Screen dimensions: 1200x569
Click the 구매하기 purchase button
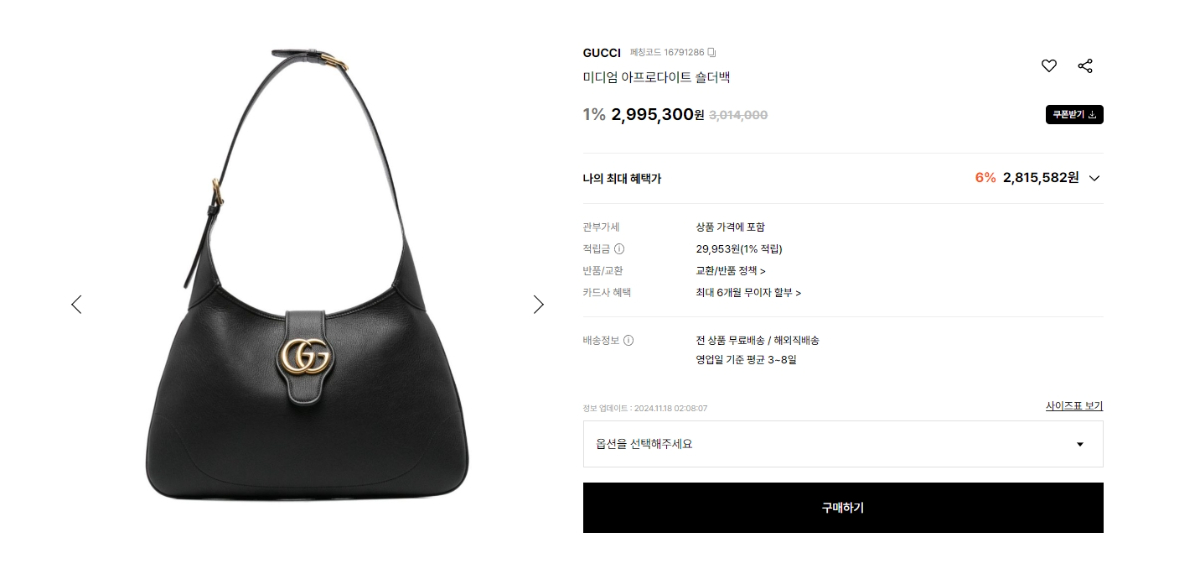click(x=843, y=508)
